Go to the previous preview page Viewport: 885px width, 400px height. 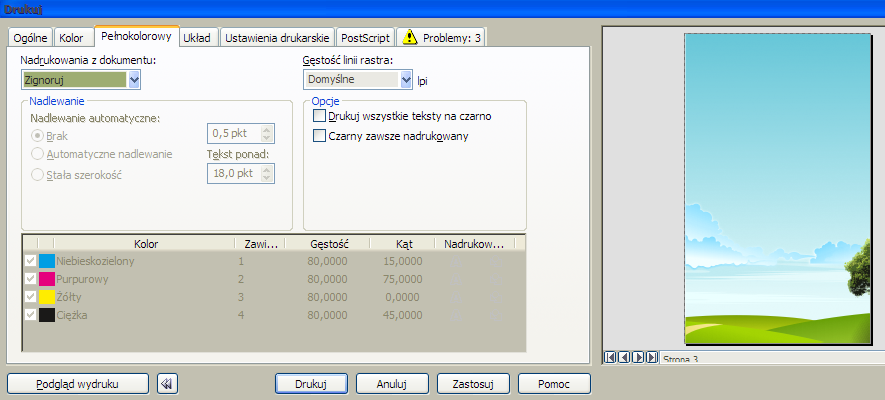click(623, 357)
